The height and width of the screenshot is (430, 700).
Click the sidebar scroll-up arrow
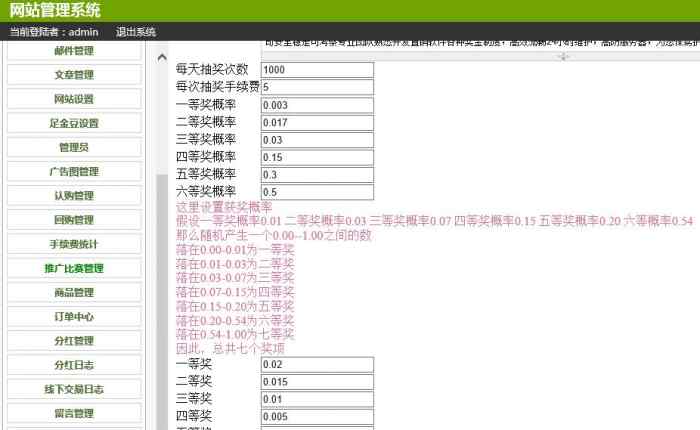[x=164, y=58]
